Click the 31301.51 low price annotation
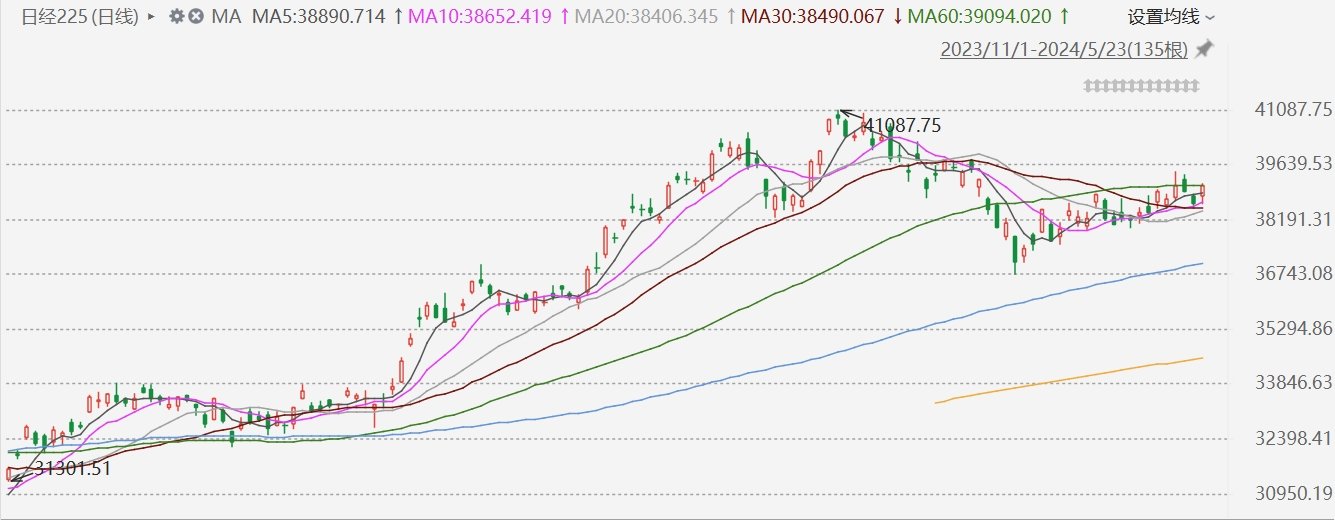Image resolution: width=1335 pixels, height=520 pixels. click(70, 467)
